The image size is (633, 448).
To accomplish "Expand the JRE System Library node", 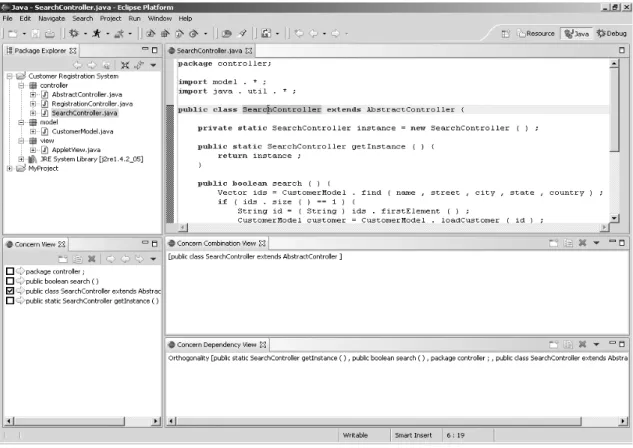I will pyautogui.click(x=21, y=159).
